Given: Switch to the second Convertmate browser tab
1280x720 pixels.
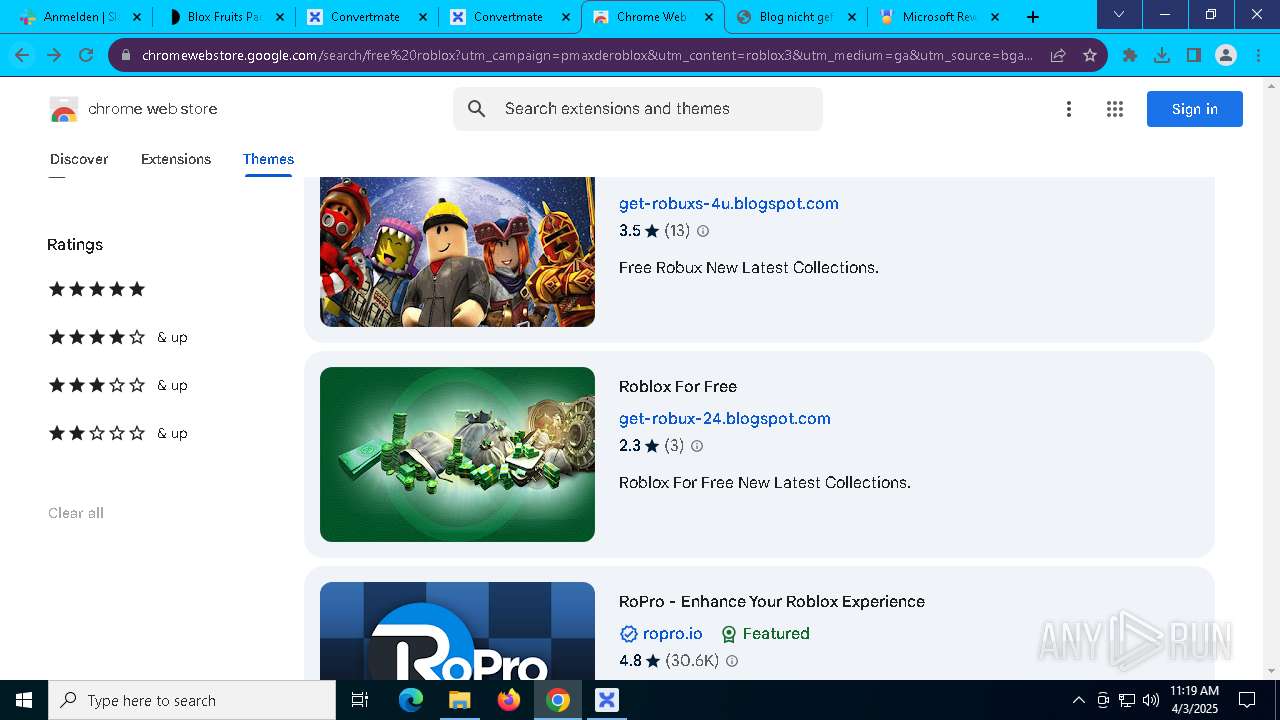Looking at the screenshot, I should [510, 17].
